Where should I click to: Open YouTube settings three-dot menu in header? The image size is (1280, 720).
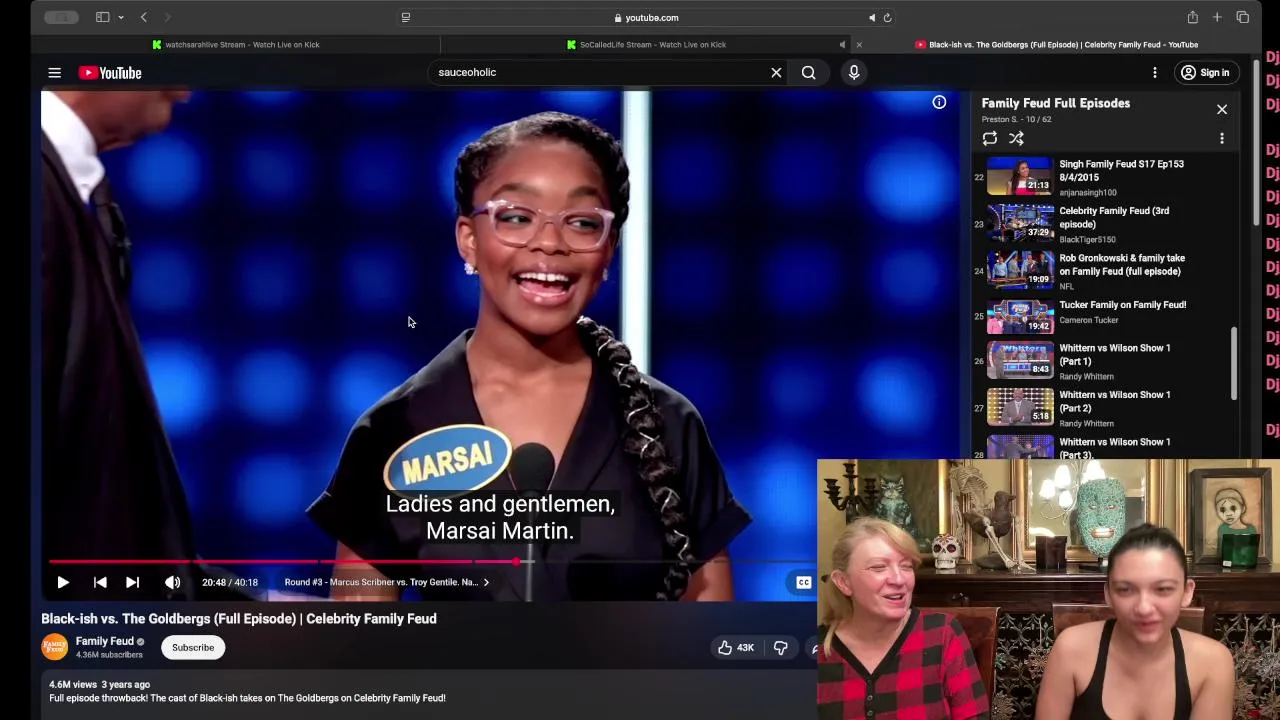click(1155, 72)
